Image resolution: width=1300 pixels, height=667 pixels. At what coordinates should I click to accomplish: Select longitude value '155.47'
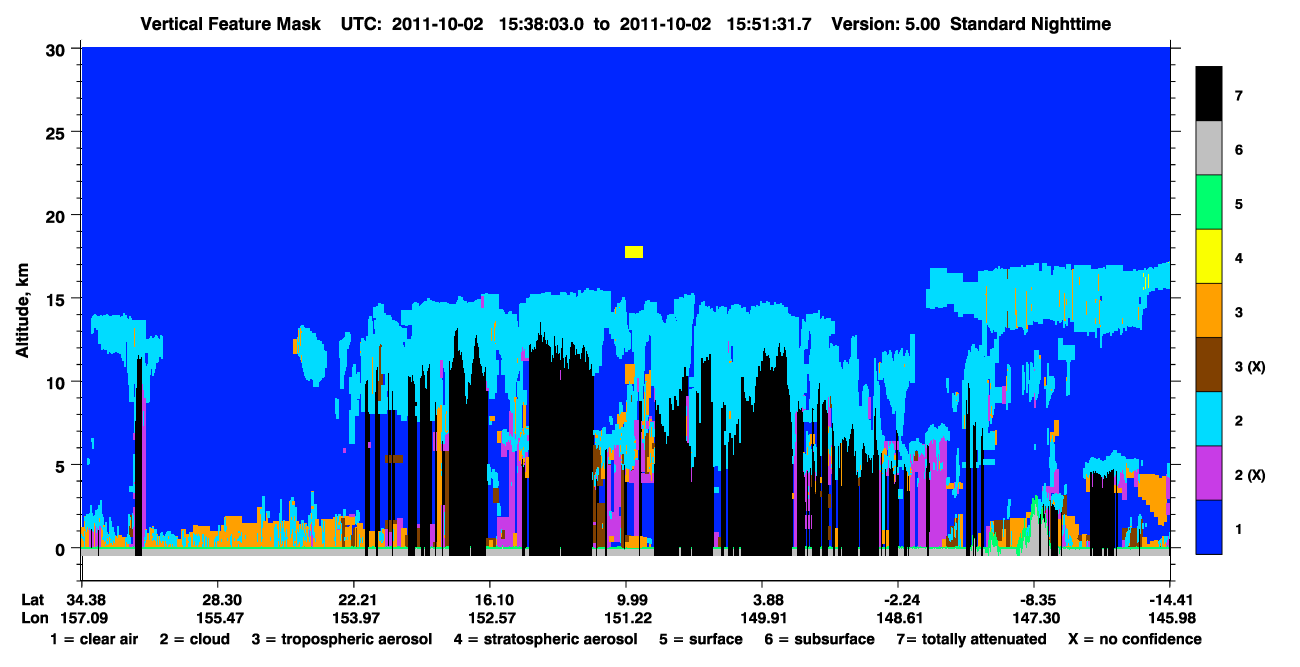(x=218, y=619)
